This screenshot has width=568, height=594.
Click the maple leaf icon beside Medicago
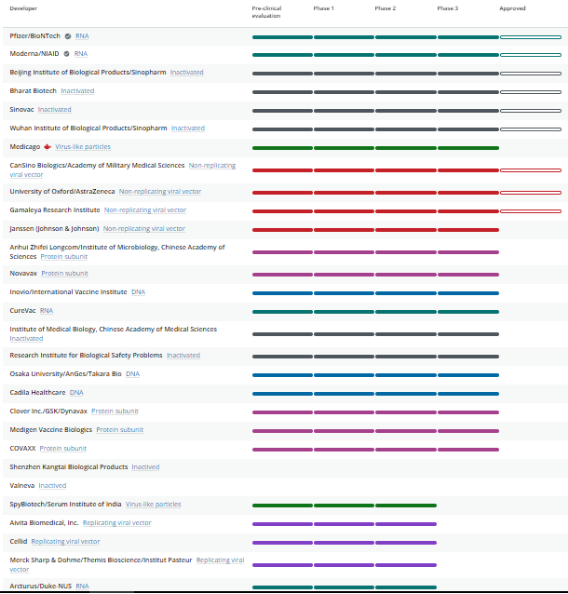point(47,147)
